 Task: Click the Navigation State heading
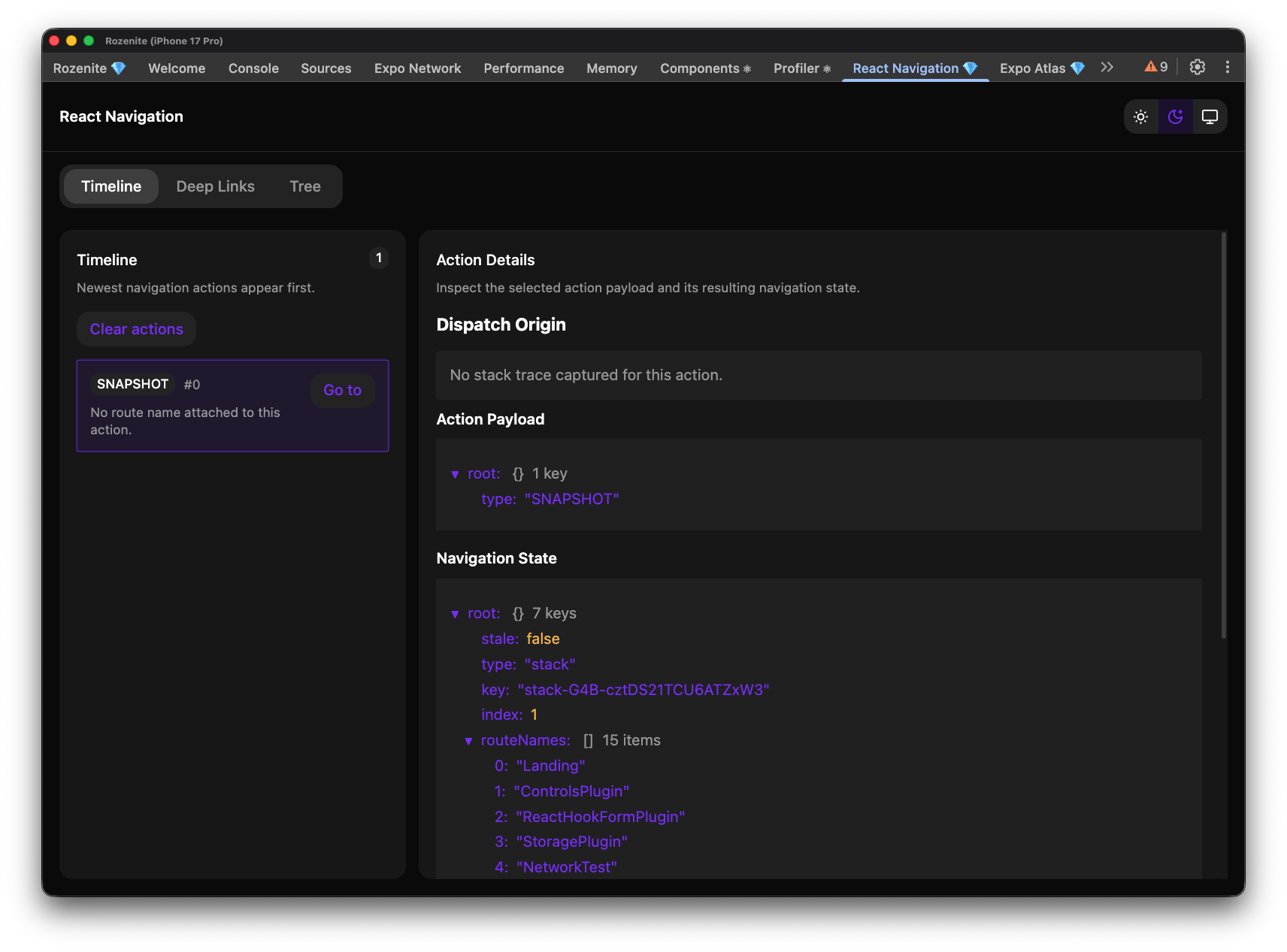click(x=496, y=558)
